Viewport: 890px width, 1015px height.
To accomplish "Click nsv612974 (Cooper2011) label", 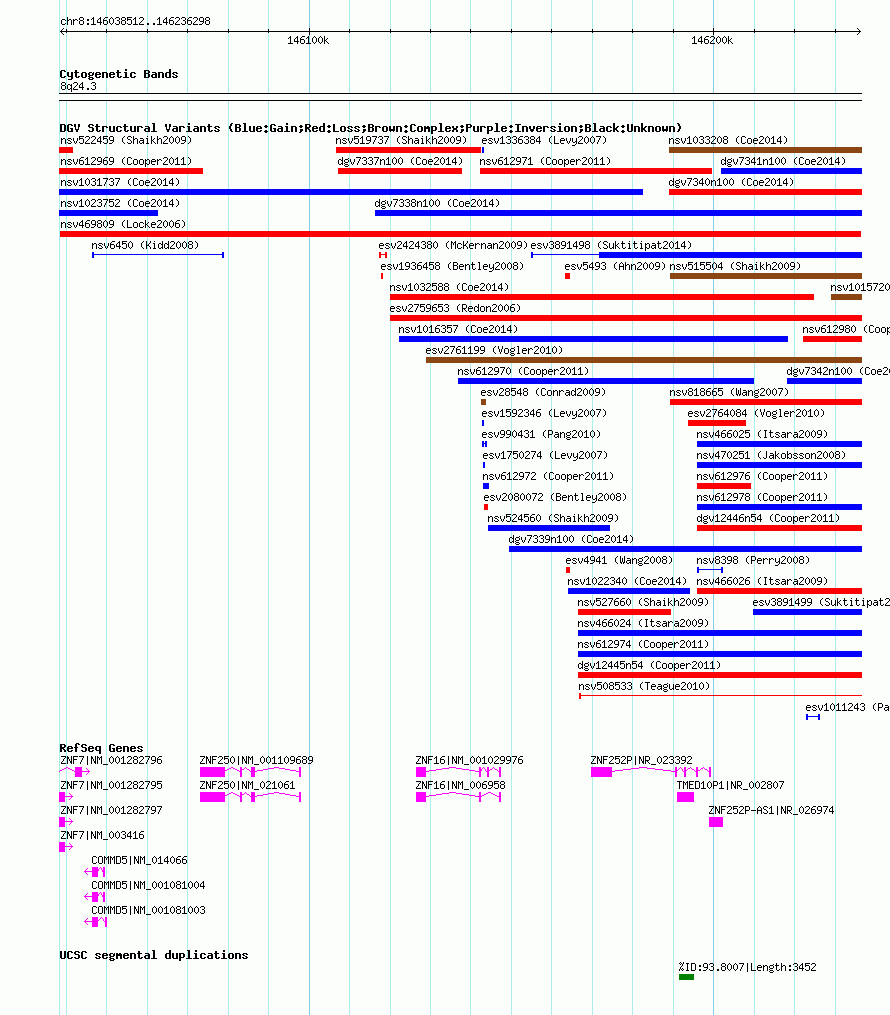I will [643, 645].
